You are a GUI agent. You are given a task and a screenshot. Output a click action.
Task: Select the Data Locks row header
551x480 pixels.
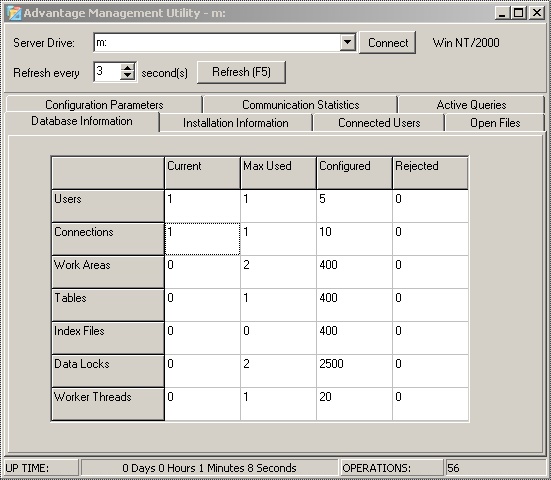(x=108, y=371)
